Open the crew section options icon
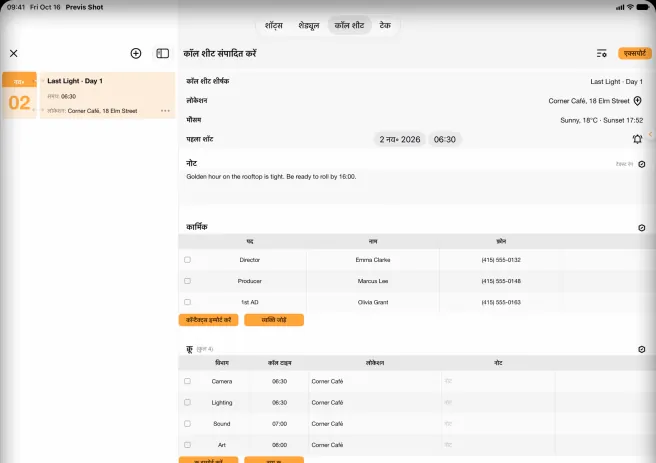The width and height of the screenshot is (656, 463). 642,349
